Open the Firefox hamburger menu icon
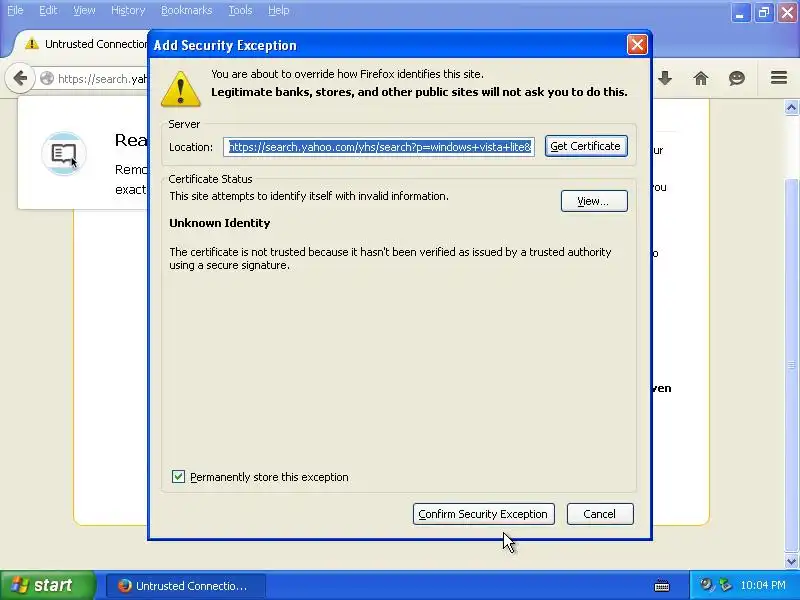 [779, 78]
